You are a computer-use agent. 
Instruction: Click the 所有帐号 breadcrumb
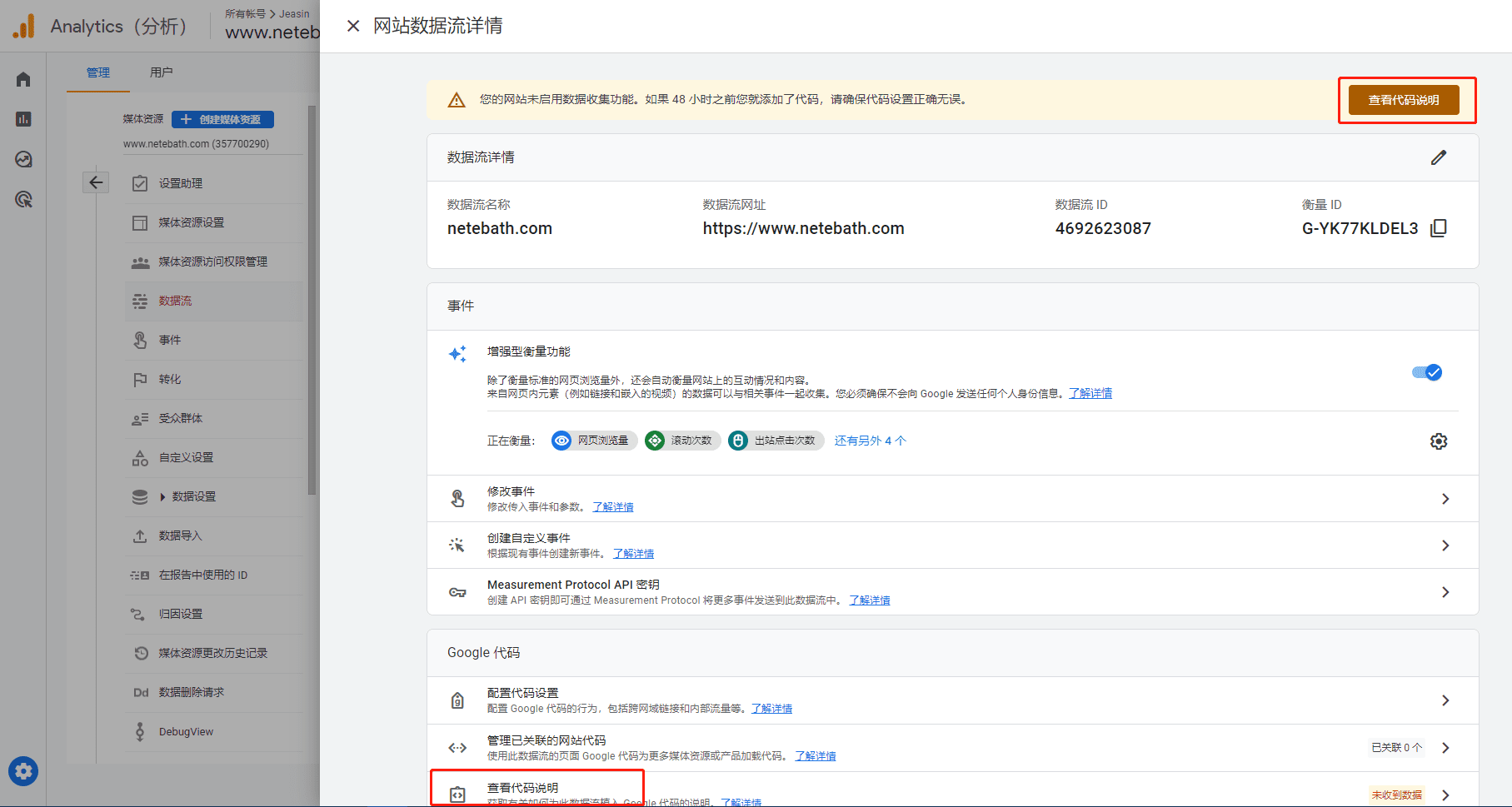click(245, 13)
